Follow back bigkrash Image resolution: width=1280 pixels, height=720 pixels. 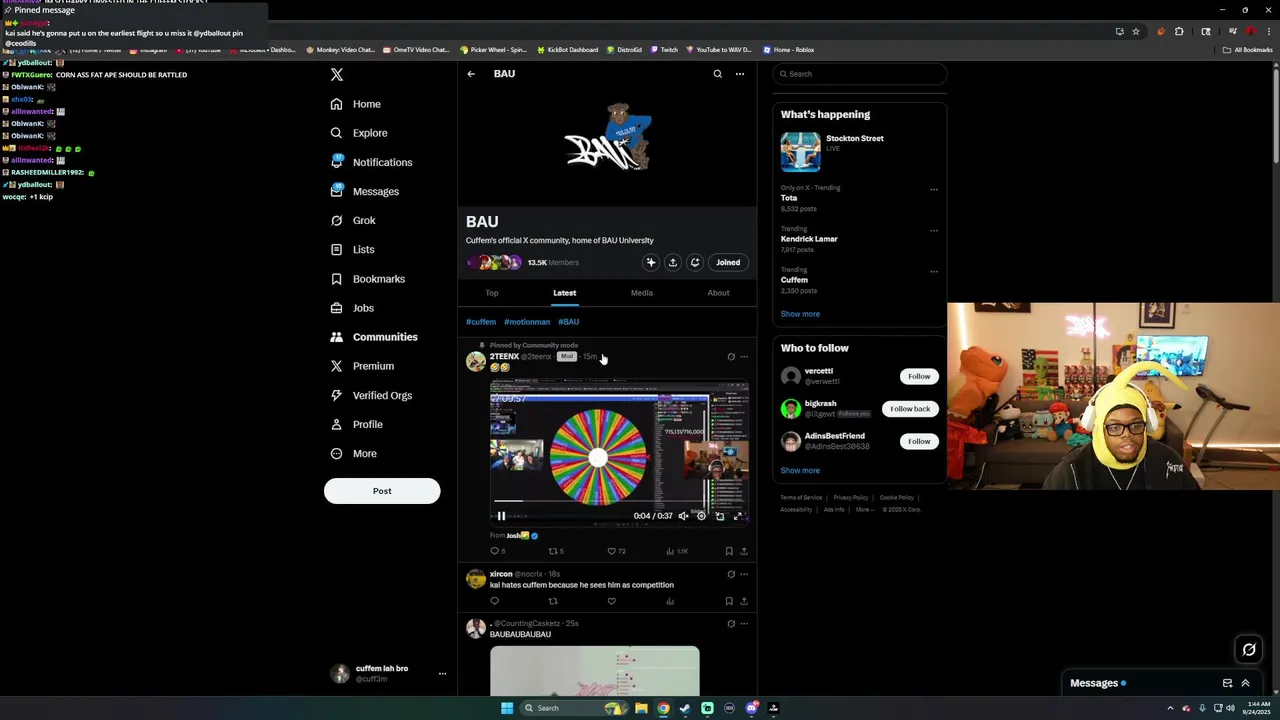[x=910, y=409]
